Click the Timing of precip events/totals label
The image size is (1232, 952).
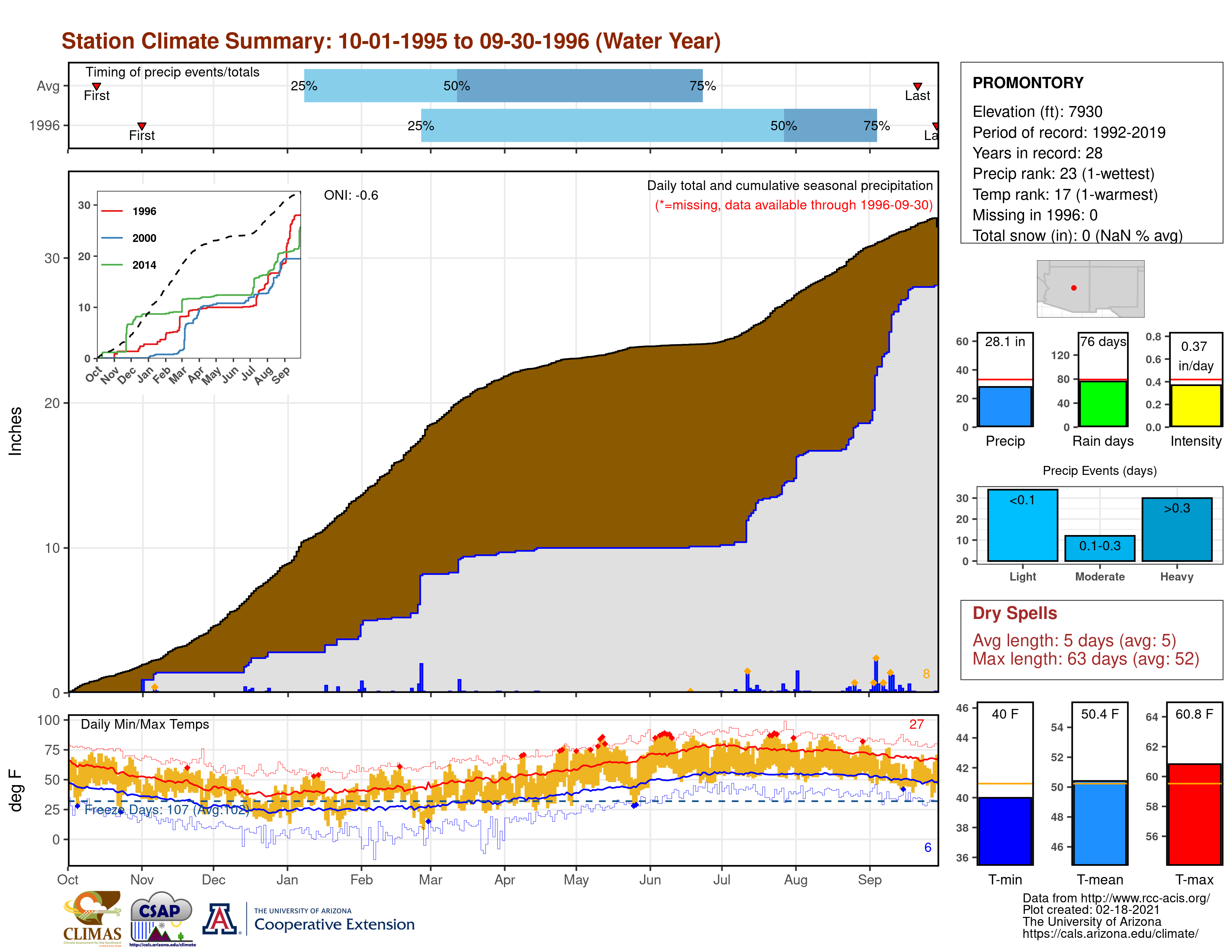(x=172, y=72)
